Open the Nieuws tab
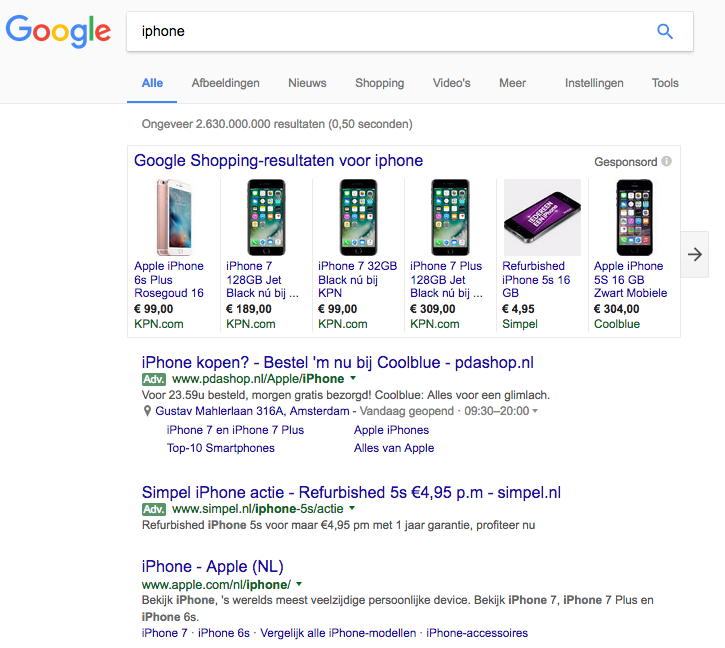725x648 pixels. pyautogui.click(x=307, y=83)
